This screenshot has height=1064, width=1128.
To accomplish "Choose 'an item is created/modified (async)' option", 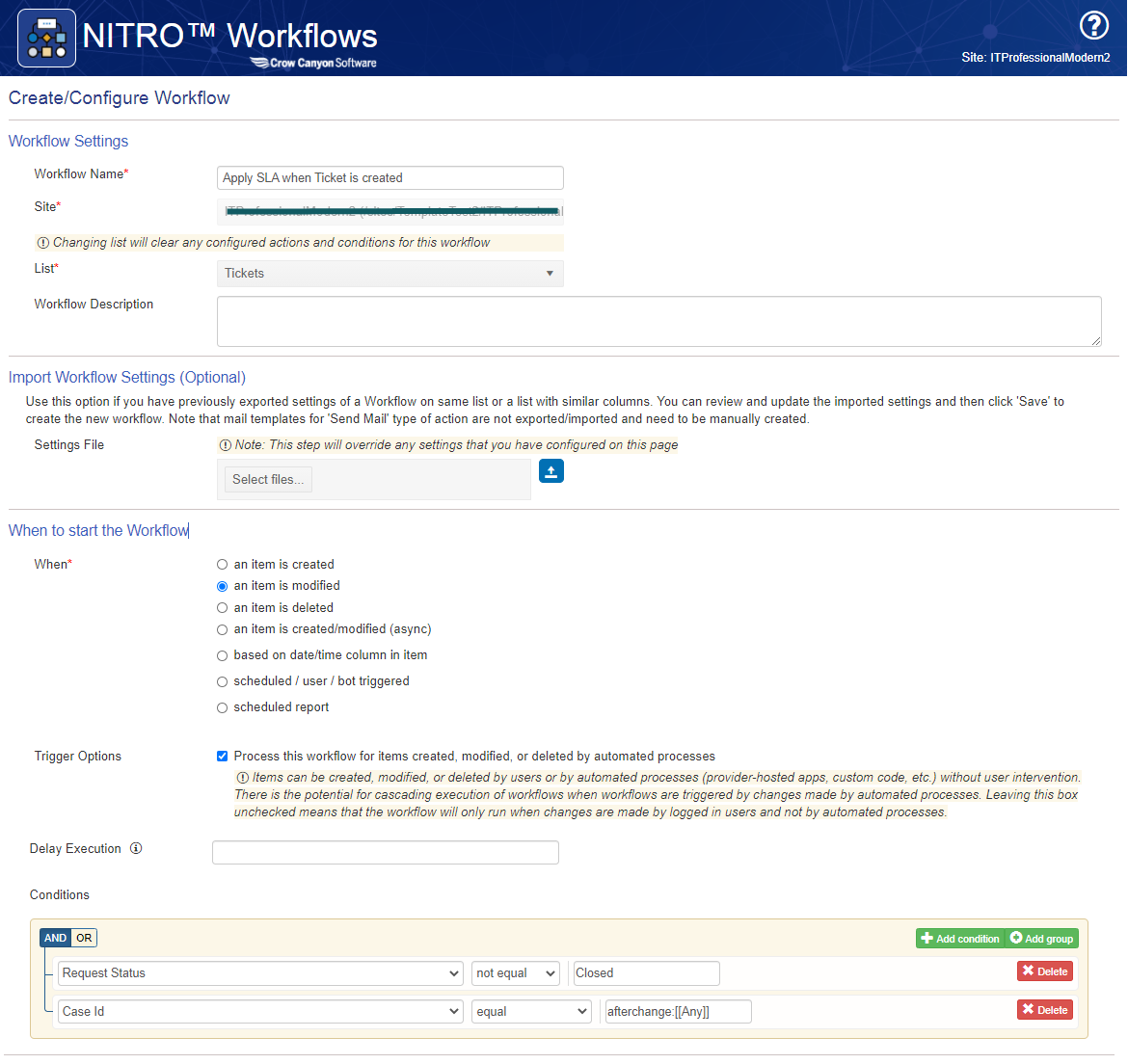I will click(223, 629).
